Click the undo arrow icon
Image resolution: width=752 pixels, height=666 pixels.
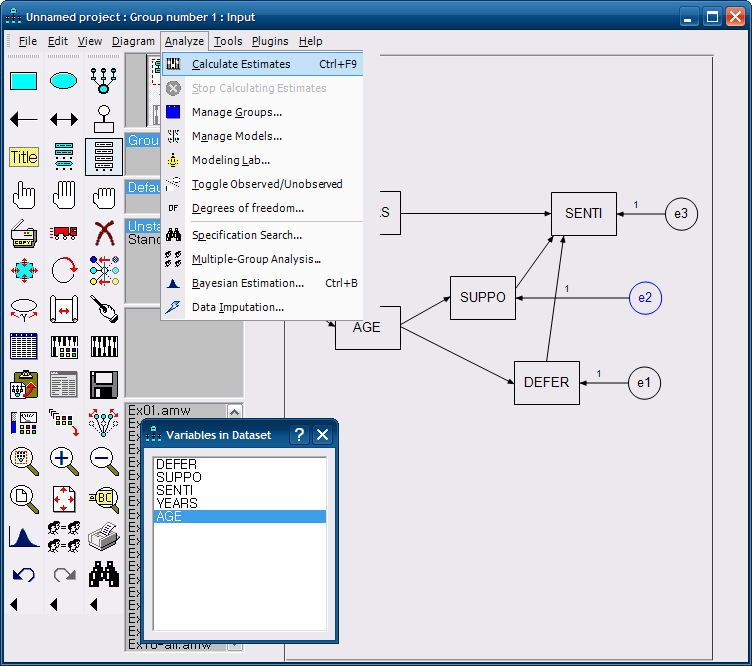click(24, 574)
